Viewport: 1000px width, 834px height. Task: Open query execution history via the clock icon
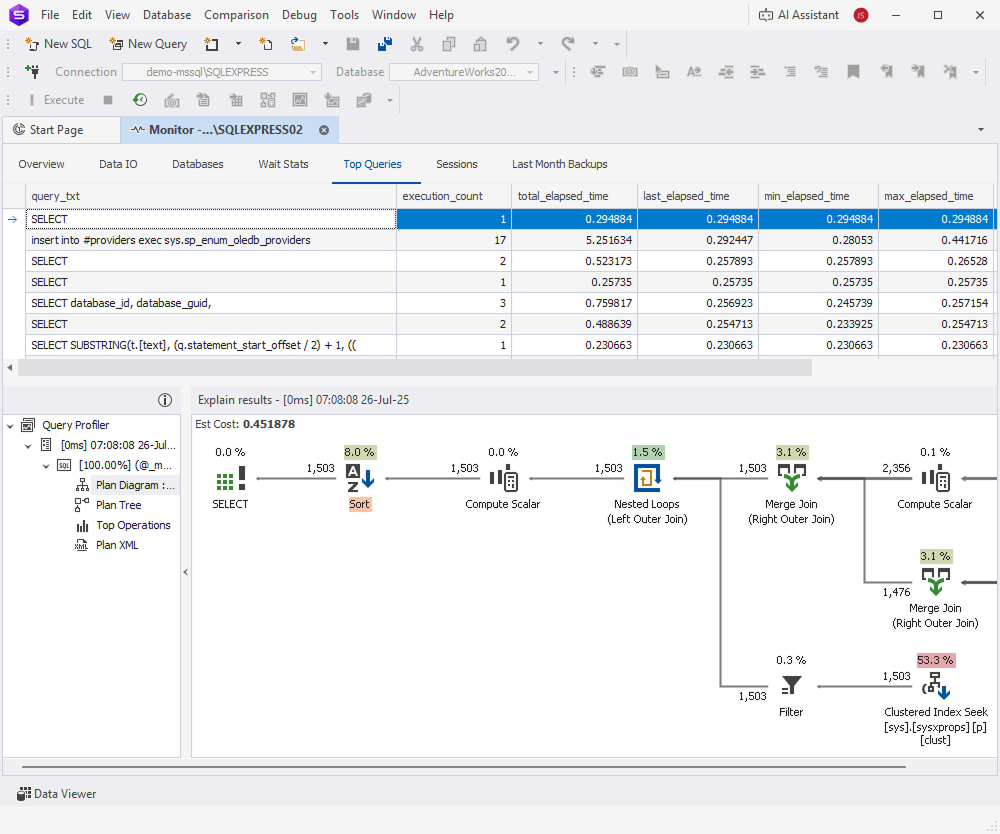click(x=140, y=99)
